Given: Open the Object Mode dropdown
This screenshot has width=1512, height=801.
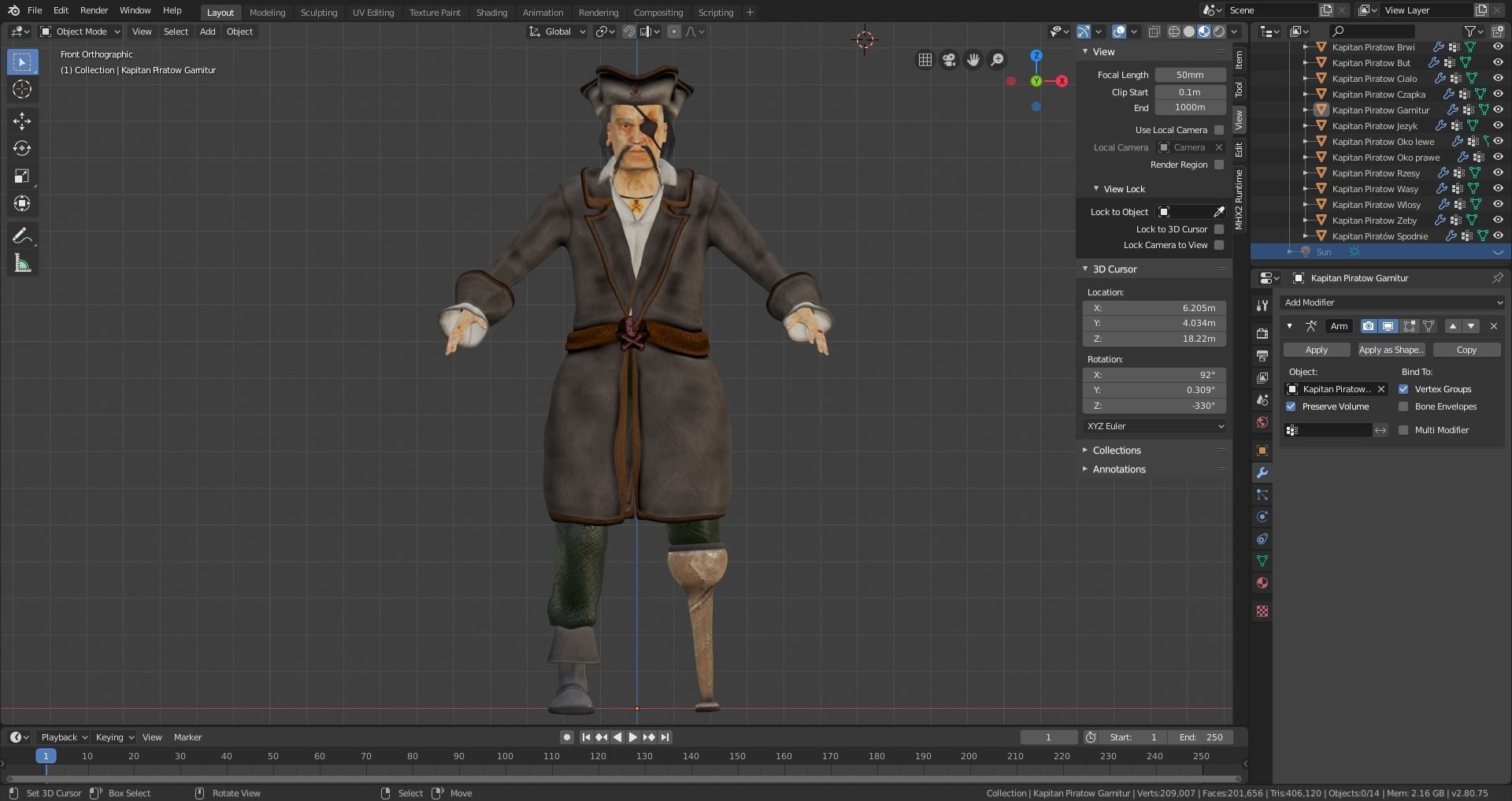Looking at the screenshot, I should [x=80, y=32].
